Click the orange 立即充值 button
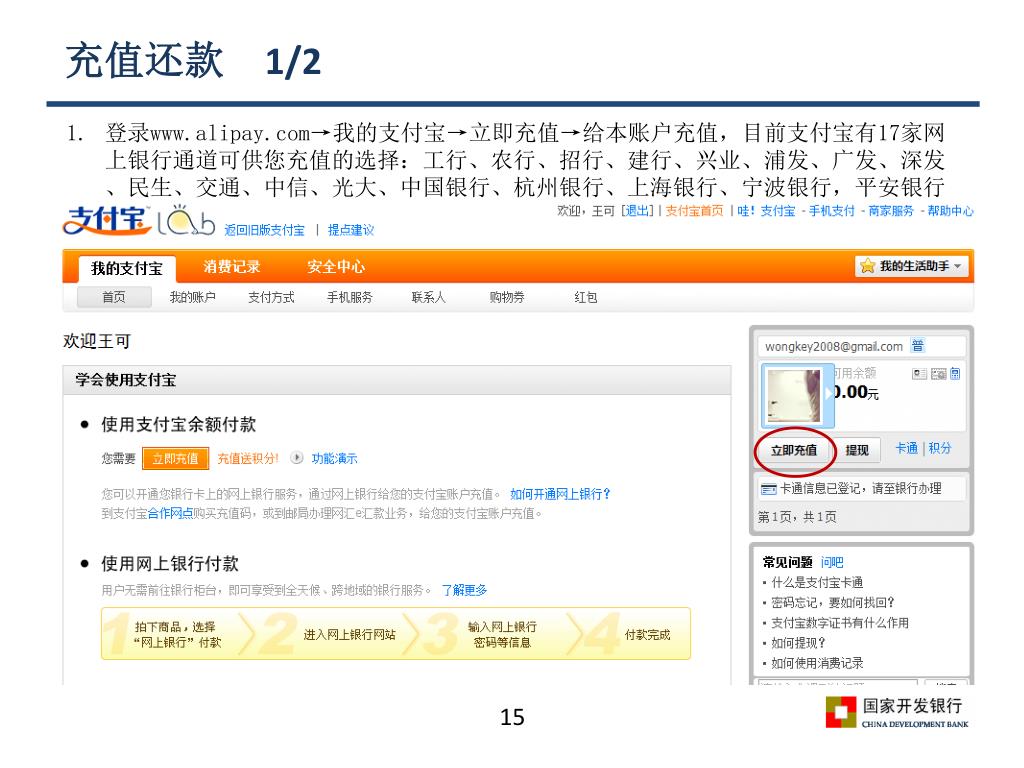Viewport: 1024px width, 768px height. 176,458
